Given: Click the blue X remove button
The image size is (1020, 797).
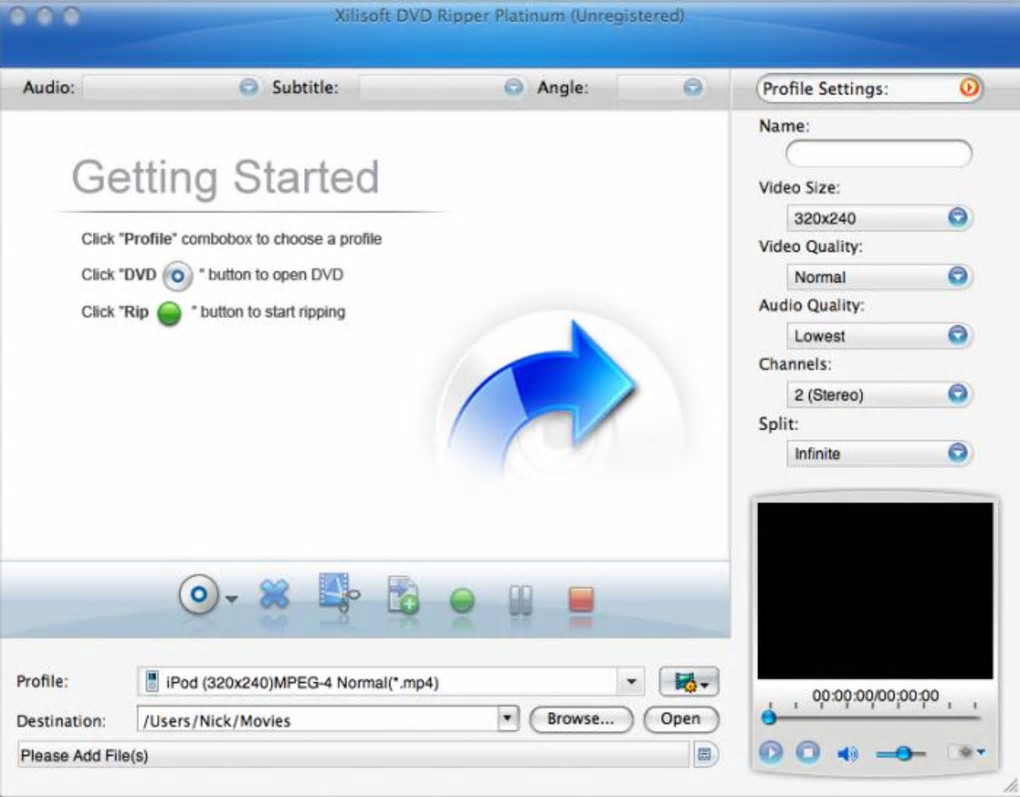Looking at the screenshot, I should [274, 594].
